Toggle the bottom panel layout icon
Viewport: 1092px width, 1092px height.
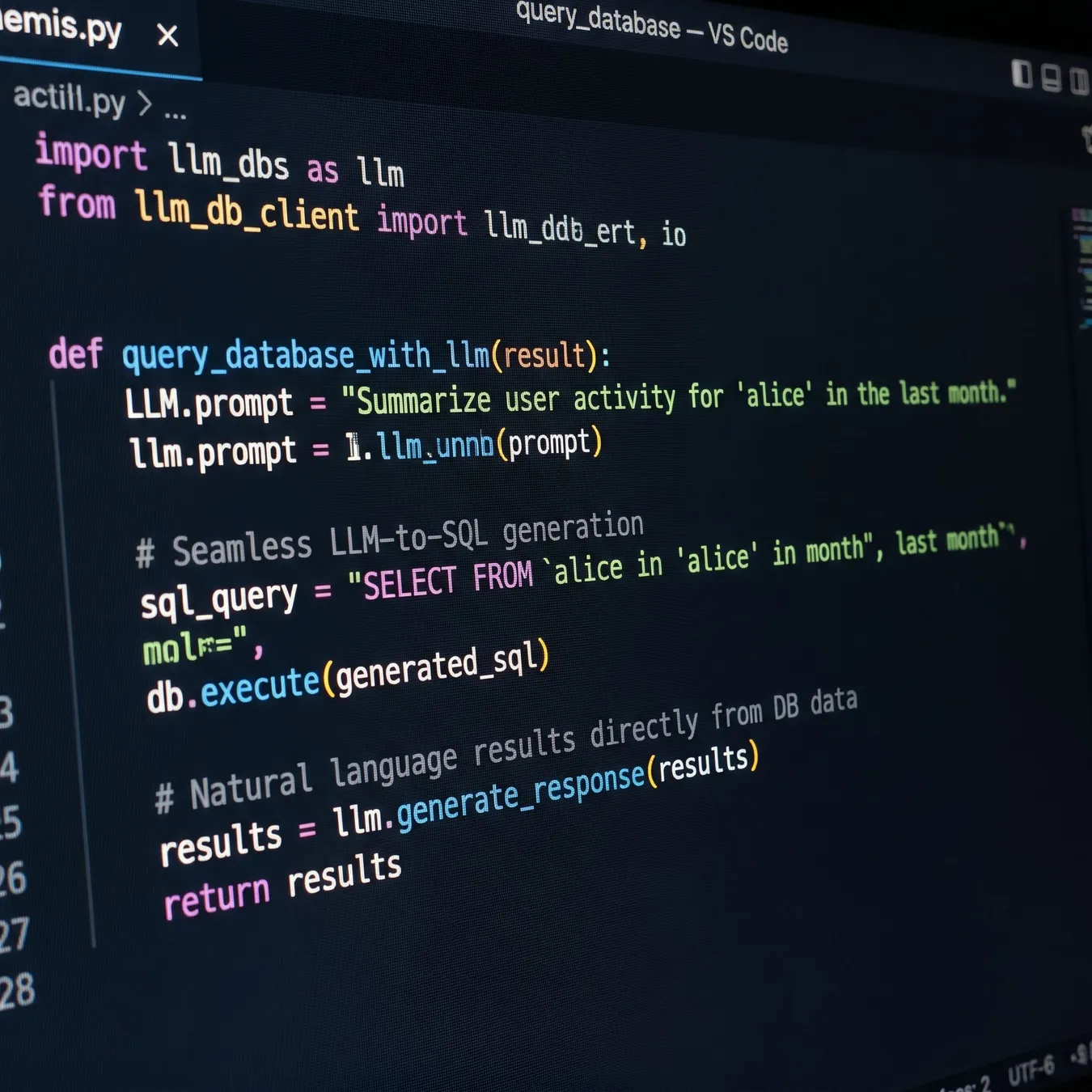[x=1051, y=78]
